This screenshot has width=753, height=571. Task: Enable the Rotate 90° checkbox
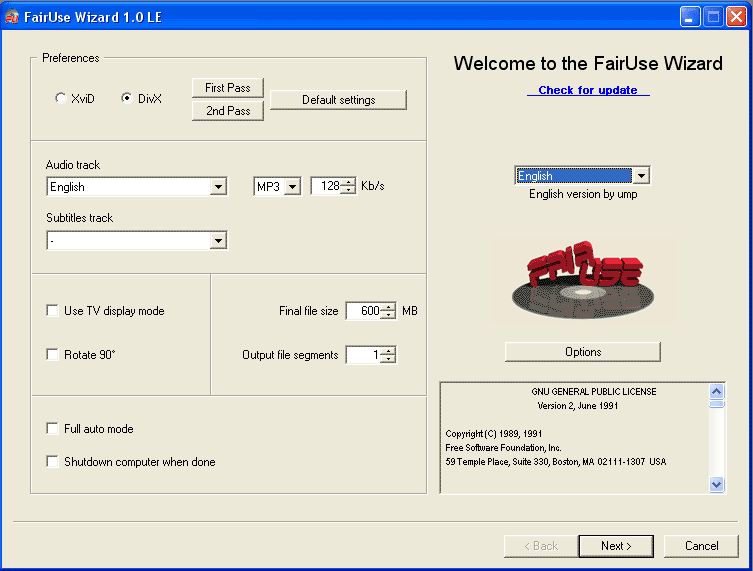coord(52,354)
